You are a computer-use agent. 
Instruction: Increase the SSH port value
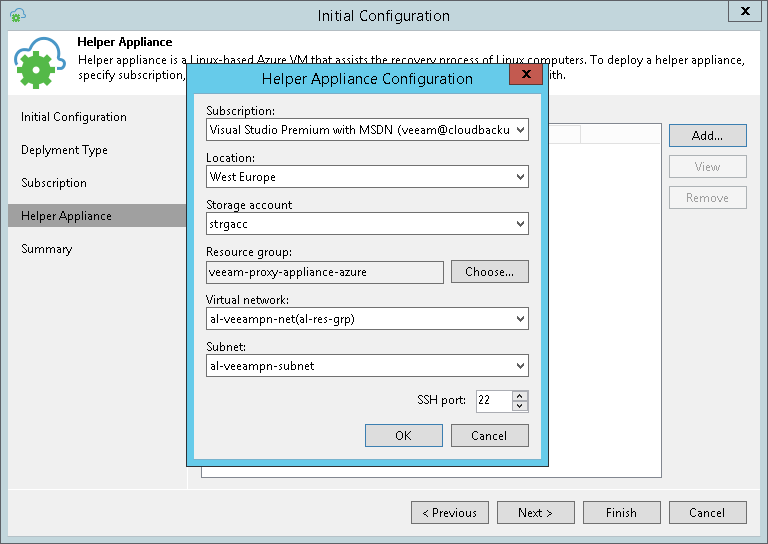point(519,396)
